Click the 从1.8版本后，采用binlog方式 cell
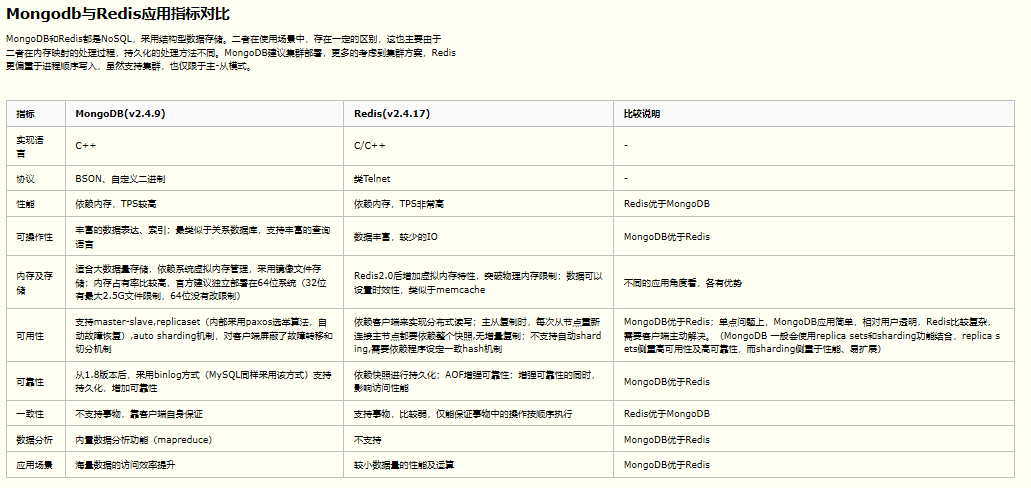 tap(204, 381)
